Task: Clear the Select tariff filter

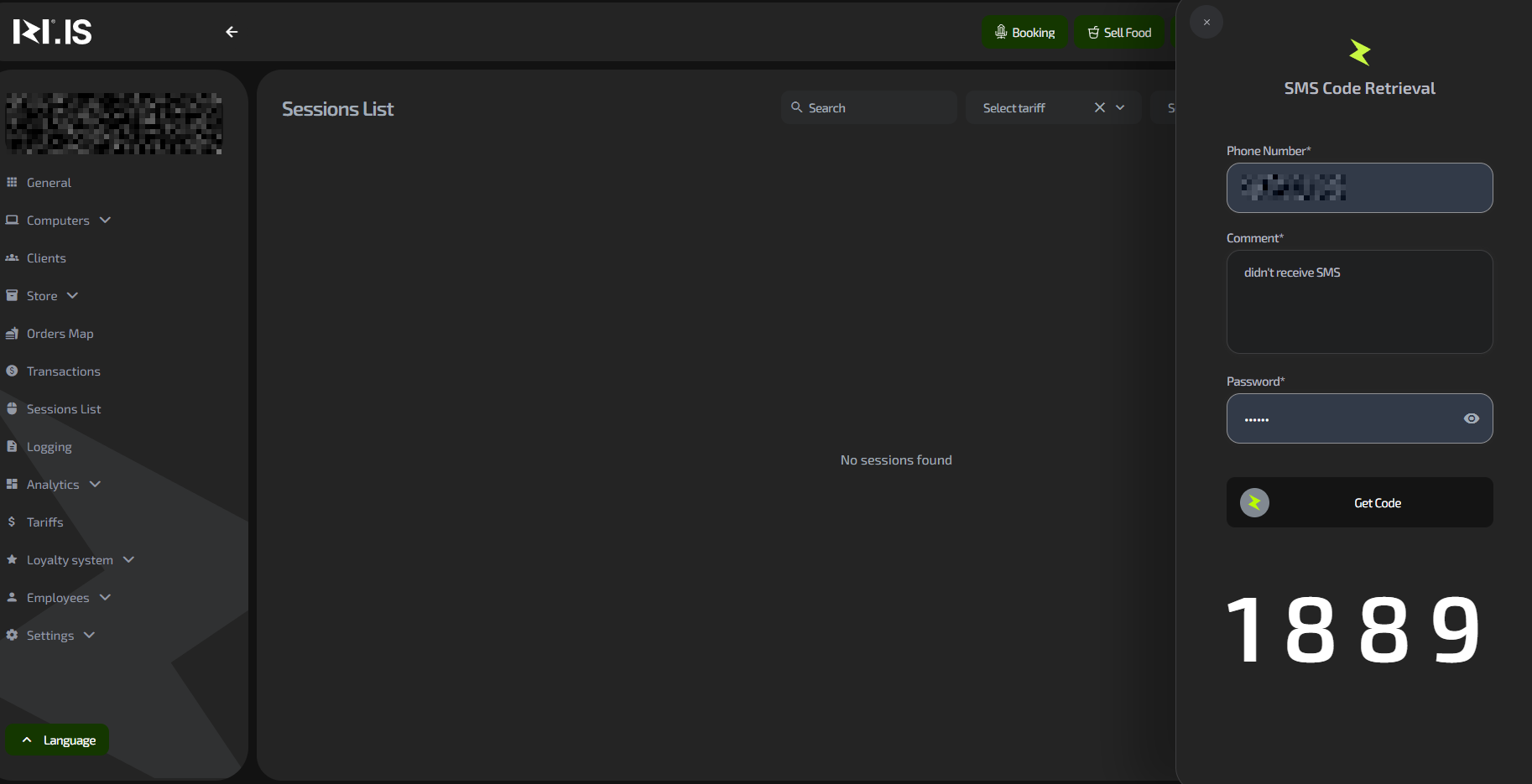Action: (x=1099, y=107)
